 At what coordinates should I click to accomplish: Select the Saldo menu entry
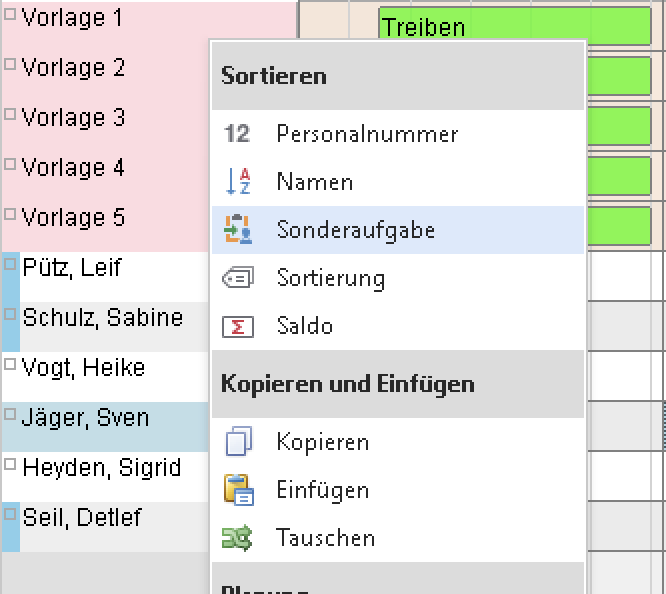tap(304, 326)
